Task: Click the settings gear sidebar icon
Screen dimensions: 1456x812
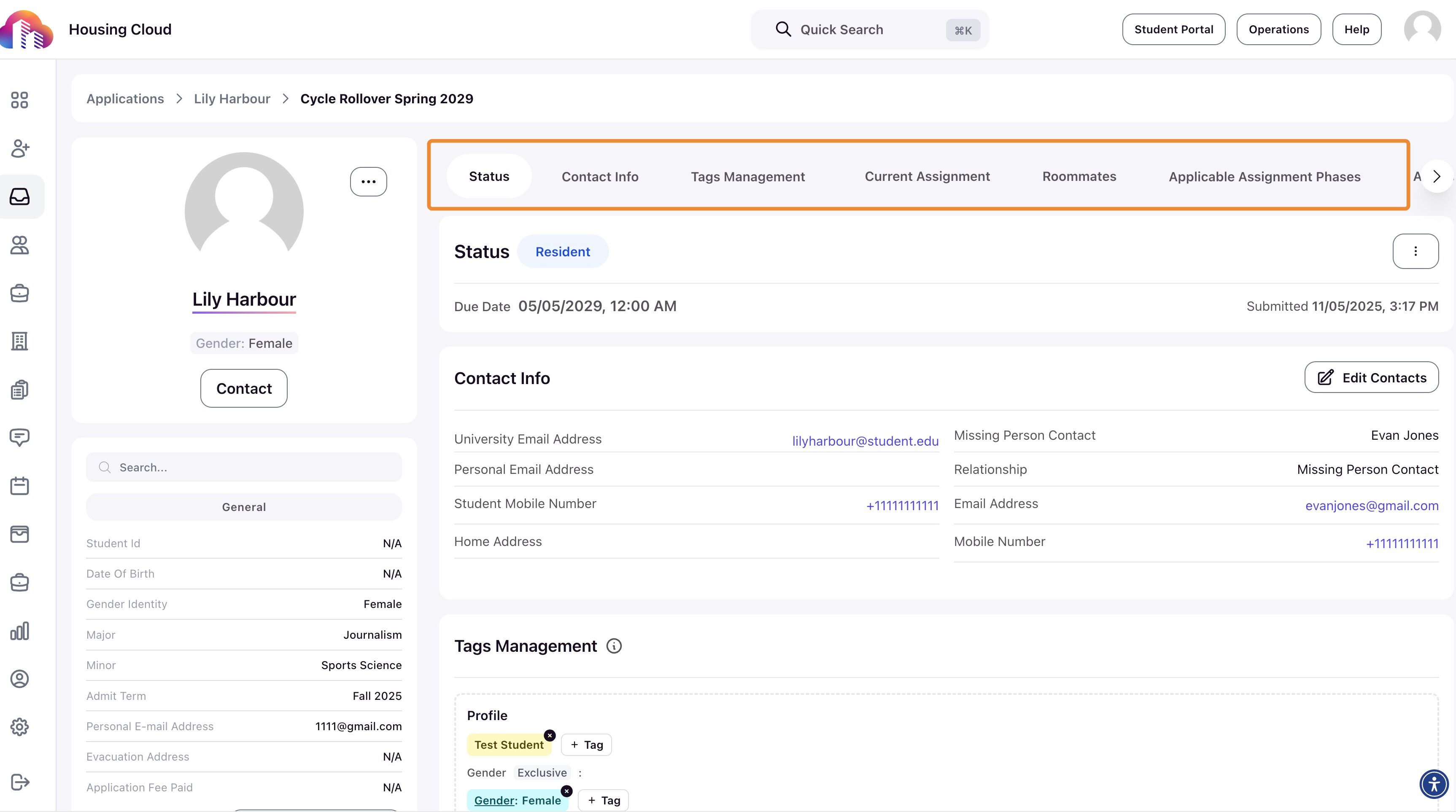Action: 19,727
